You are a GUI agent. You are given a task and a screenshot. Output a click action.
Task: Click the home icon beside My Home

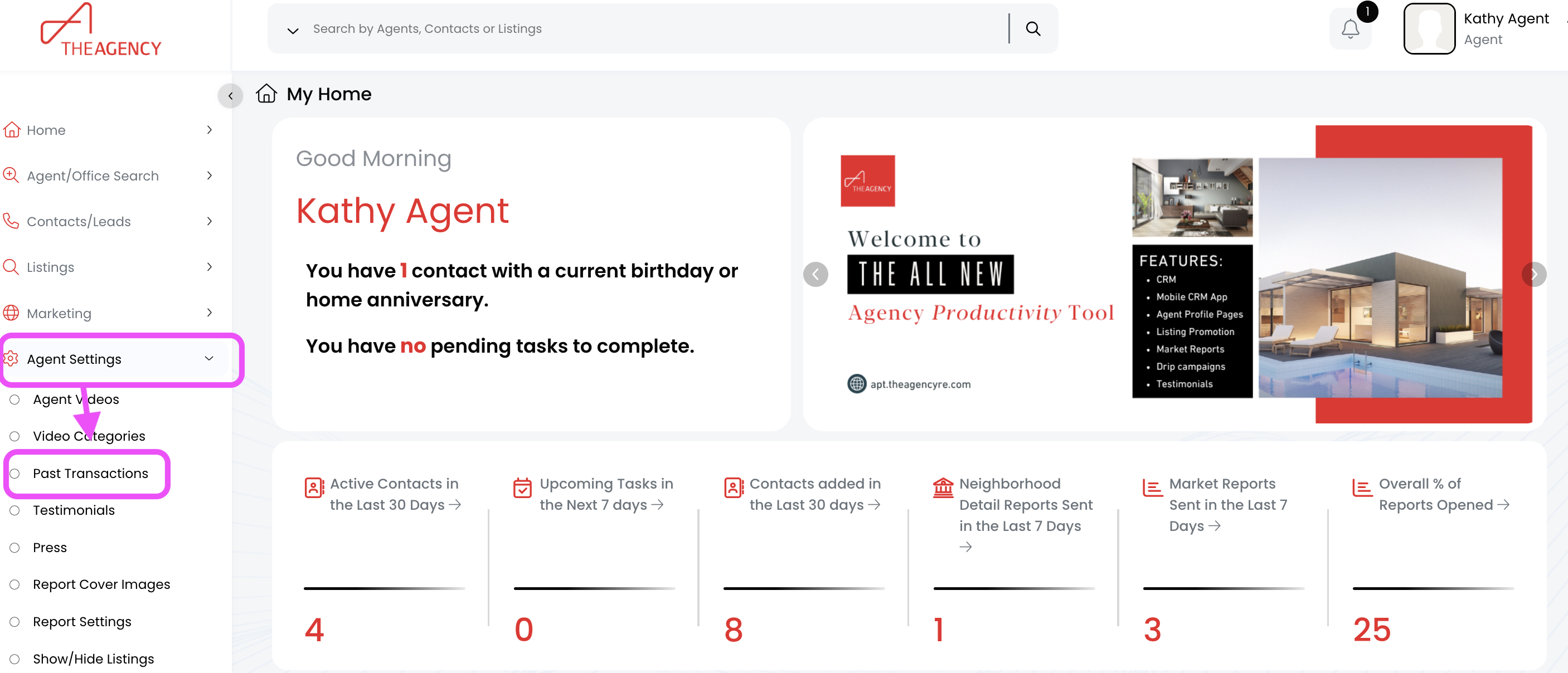point(266,94)
